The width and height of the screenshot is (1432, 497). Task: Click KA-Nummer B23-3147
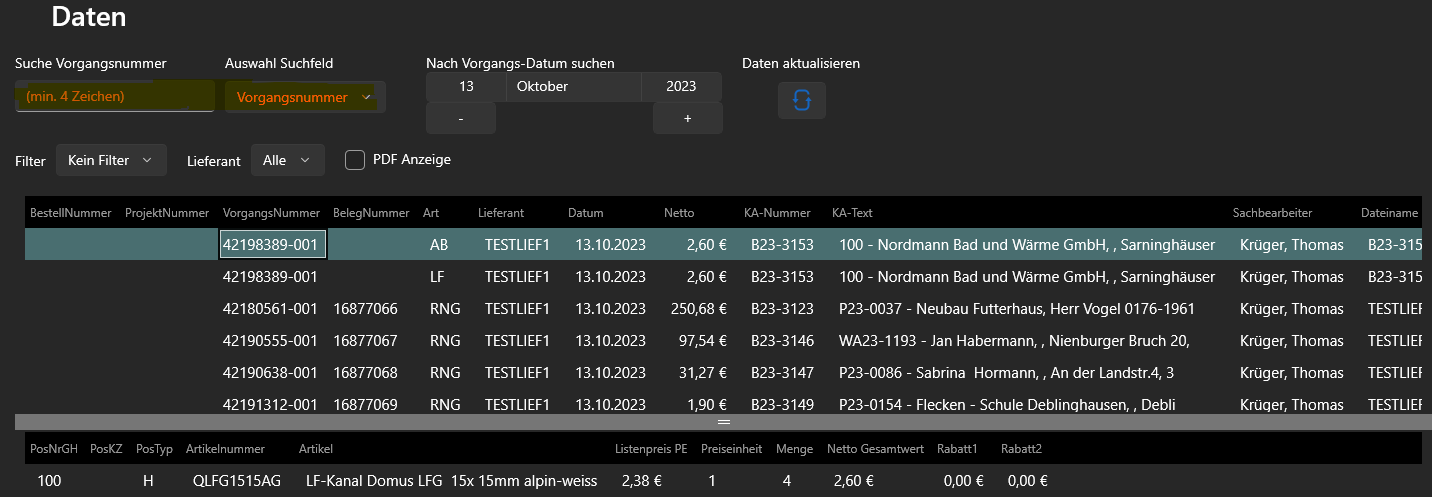click(x=782, y=373)
